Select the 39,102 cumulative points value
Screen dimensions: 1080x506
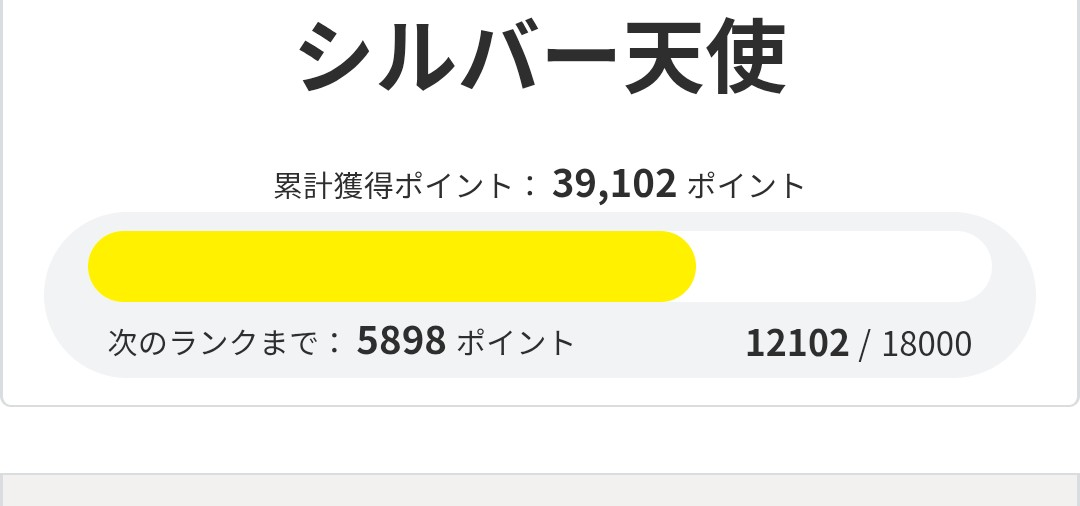614,184
